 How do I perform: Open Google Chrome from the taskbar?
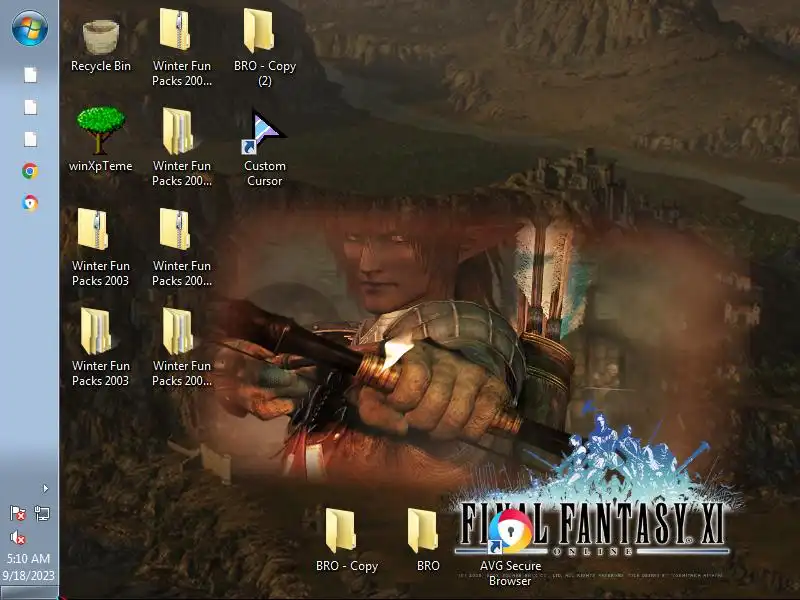pyautogui.click(x=30, y=171)
